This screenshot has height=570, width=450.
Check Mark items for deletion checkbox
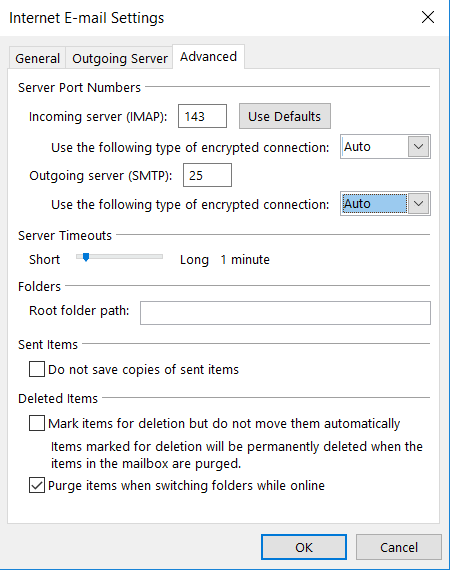[x=37, y=423]
